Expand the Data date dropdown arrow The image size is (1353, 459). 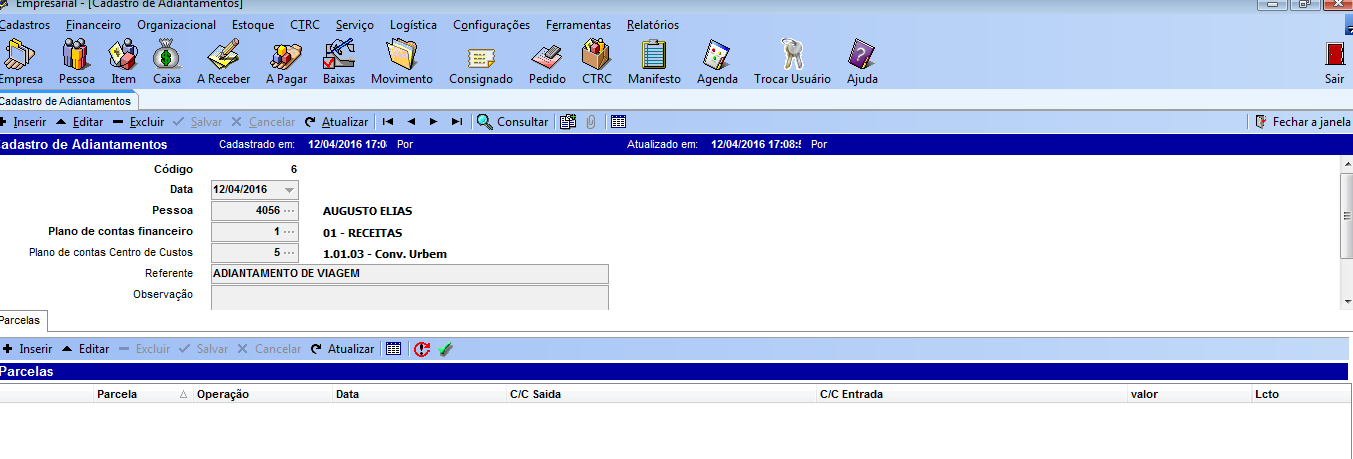289,190
